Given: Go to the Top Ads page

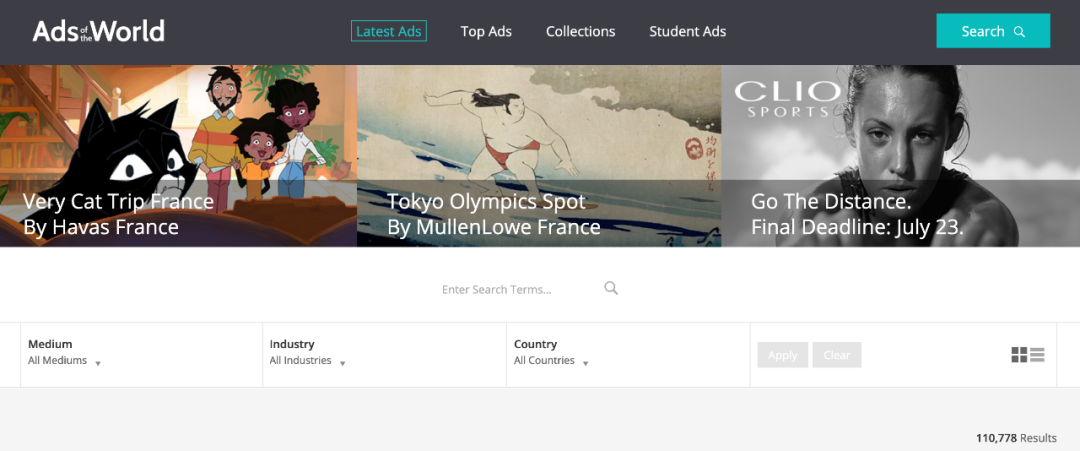Looking at the screenshot, I should click(486, 31).
